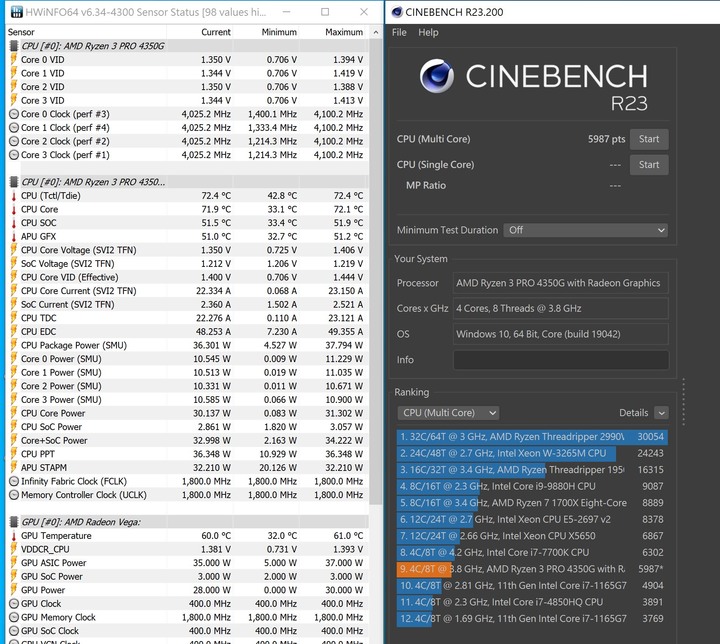
Task: Select ranking entry 1 Threadripper 2990WX
Action: (532, 436)
